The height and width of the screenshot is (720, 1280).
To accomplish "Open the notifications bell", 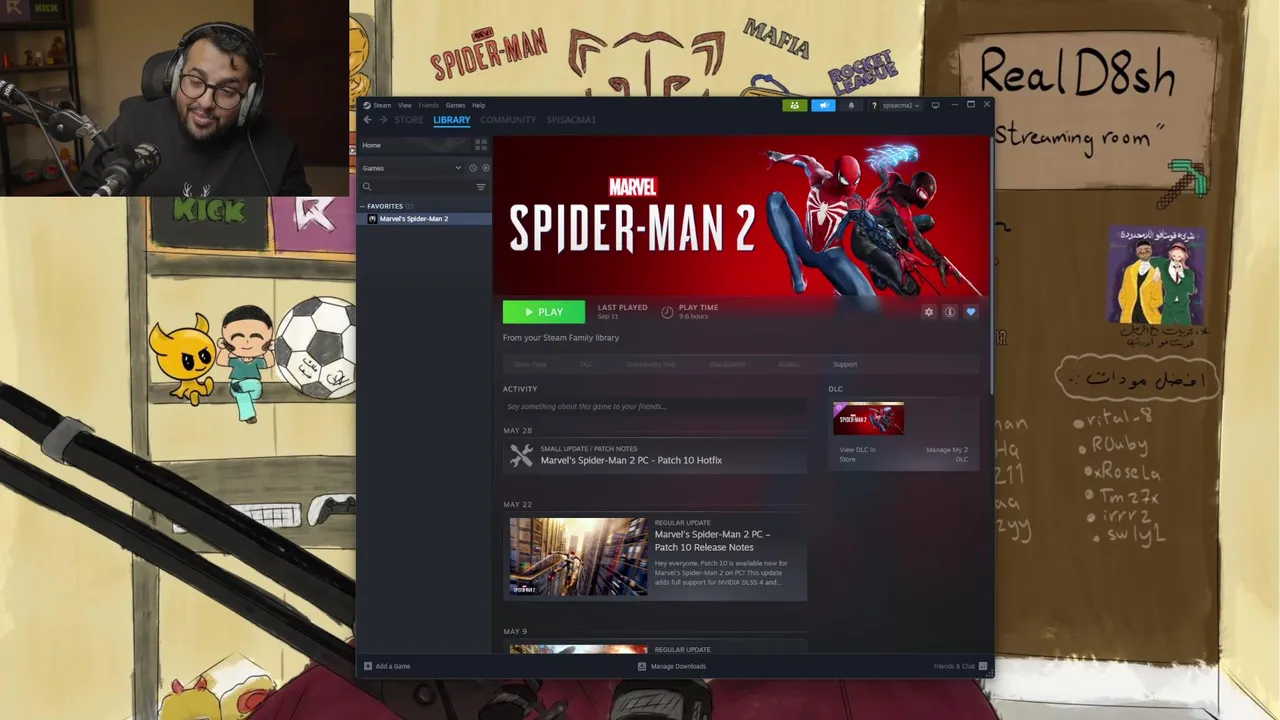I will 852,105.
